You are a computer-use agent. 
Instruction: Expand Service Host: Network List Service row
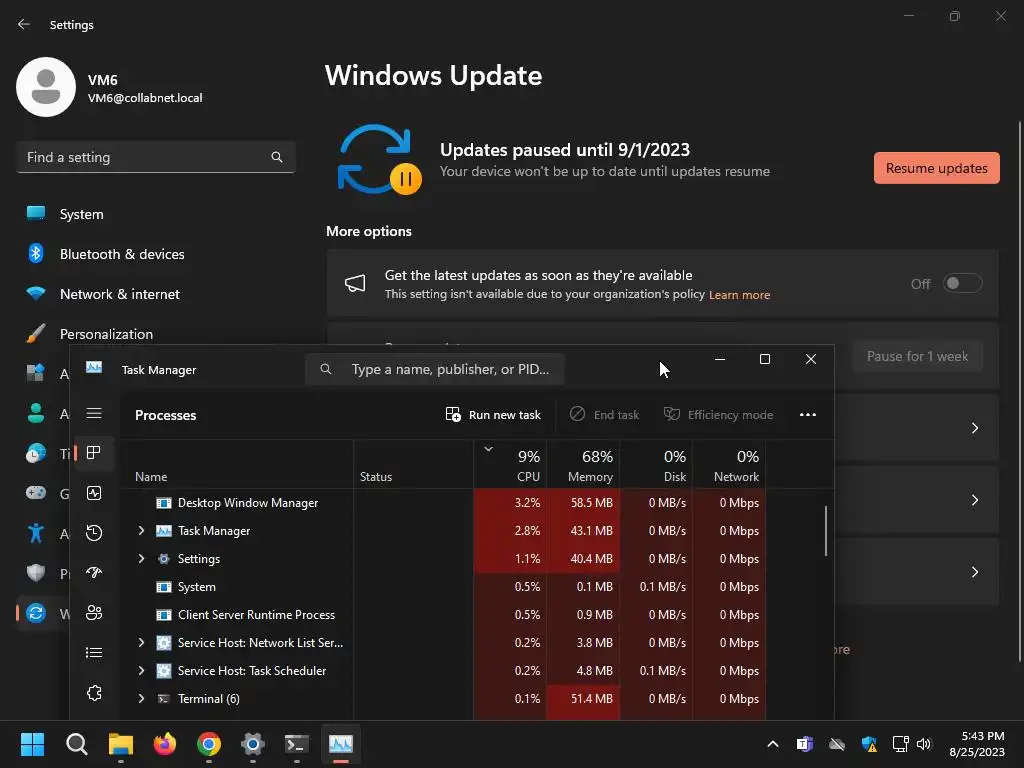point(141,643)
